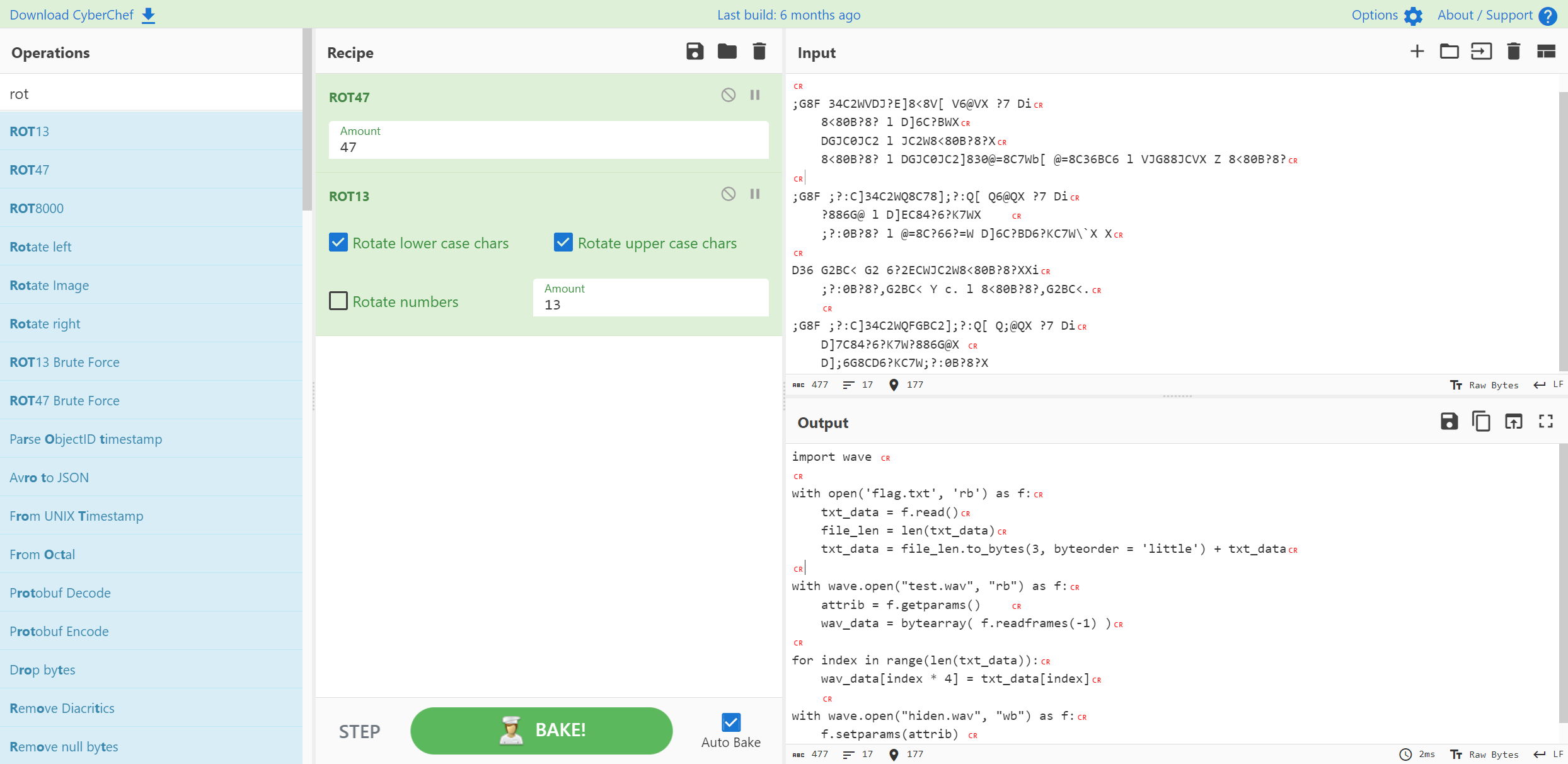Clear the recipe with trash icon
The width and height of the screenshot is (1568, 764).
(x=759, y=52)
